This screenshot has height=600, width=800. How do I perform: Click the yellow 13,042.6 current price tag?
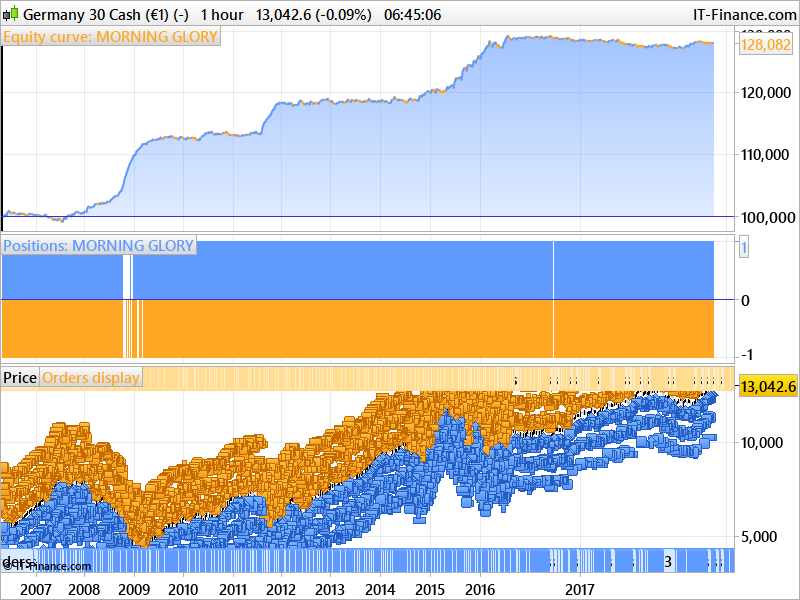768,386
